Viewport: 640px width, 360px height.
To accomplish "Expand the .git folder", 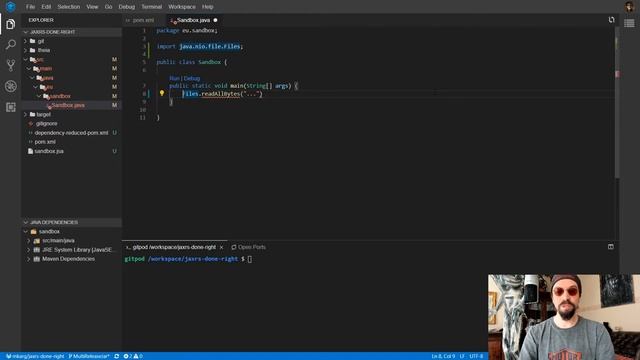I will pos(25,41).
